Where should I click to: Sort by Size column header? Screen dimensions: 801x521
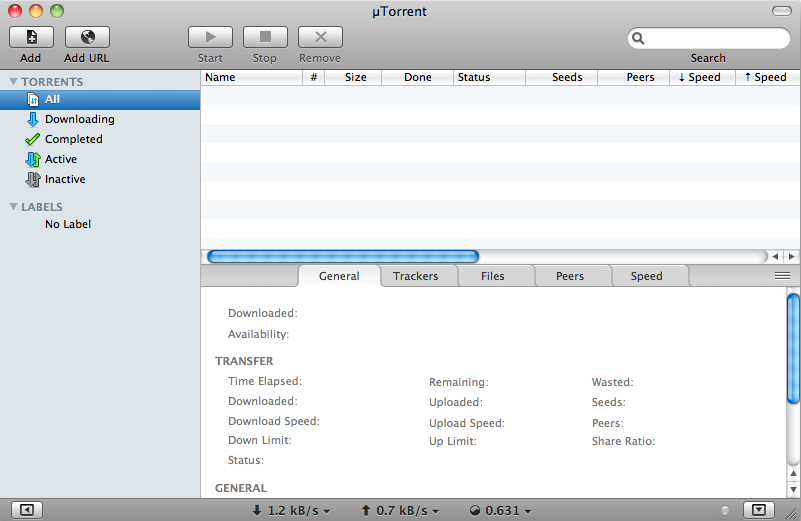(x=354, y=77)
